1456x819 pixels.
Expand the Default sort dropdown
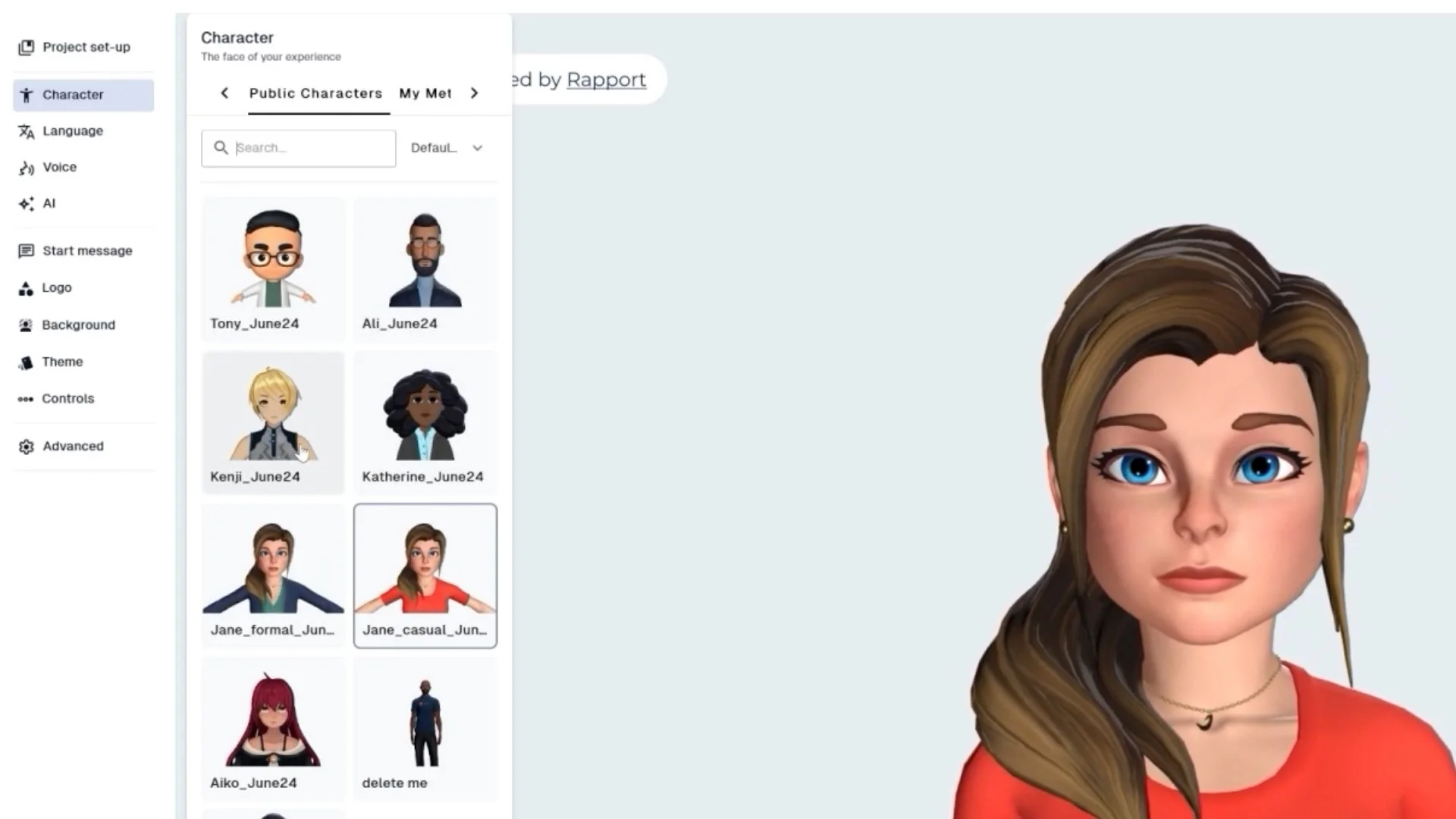(x=447, y=148)
